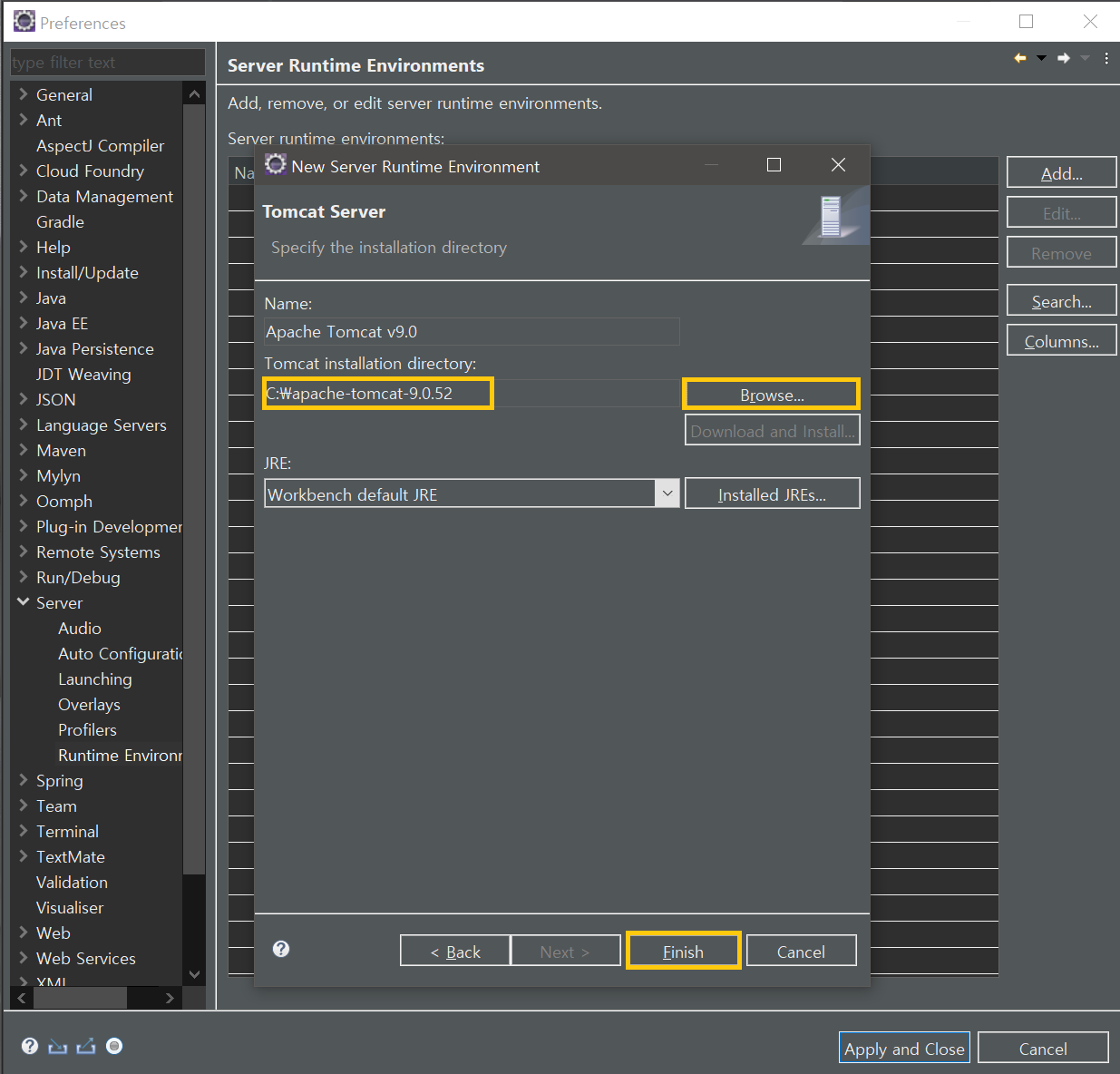Maximize the Preferences window

[x=1026, y=21]
